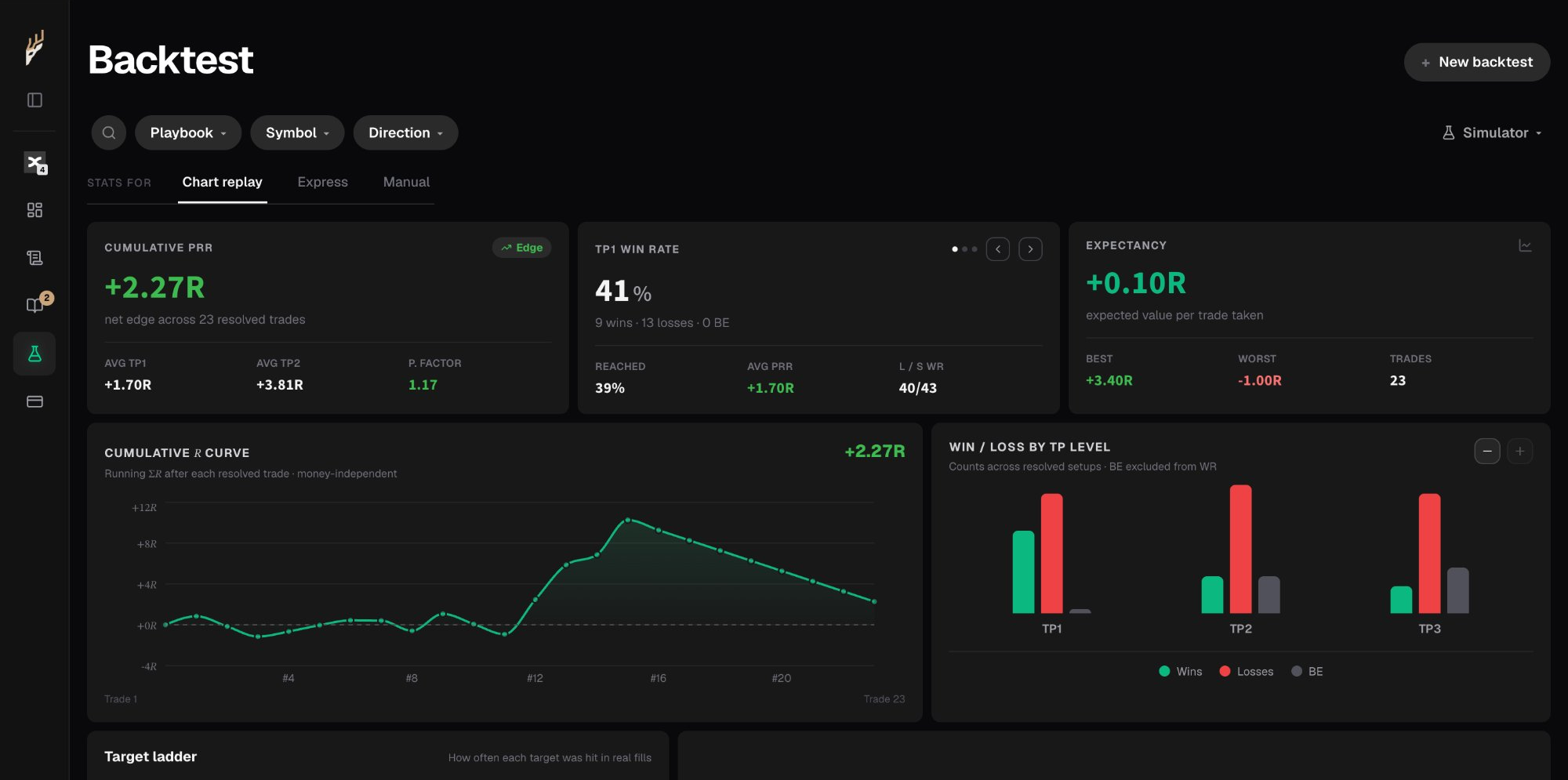The height and width of the screenshot is (780, 1568).
Task: Click the TP3 gray BE bar
Action: tap(1457, 590)
